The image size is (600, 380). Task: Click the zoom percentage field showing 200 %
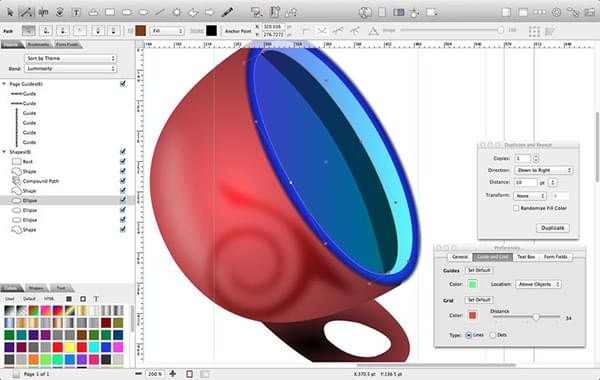(155, 374)
